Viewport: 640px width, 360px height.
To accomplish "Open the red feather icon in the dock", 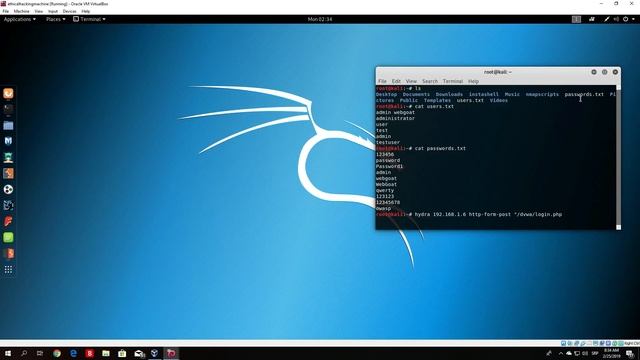I will tap(8, 221).
